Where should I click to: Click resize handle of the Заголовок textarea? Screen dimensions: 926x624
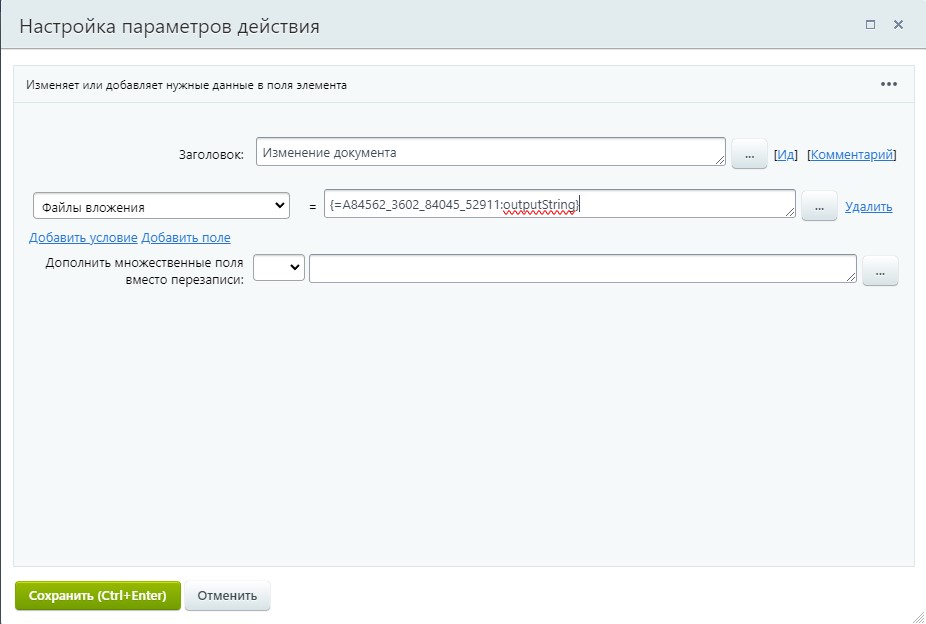pos(720,160)
